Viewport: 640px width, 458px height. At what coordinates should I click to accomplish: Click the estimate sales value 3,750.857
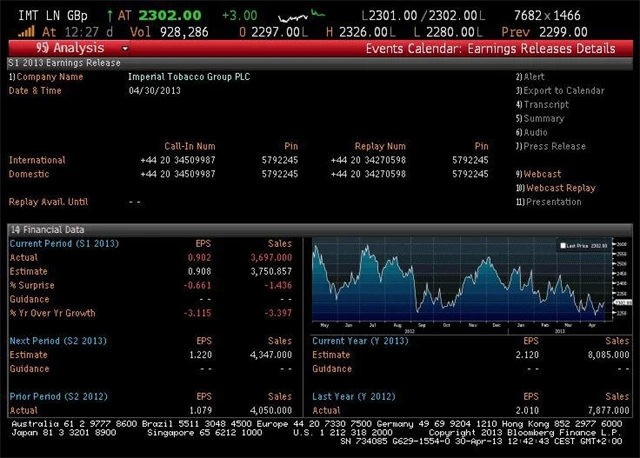click(x=271, y=271)
